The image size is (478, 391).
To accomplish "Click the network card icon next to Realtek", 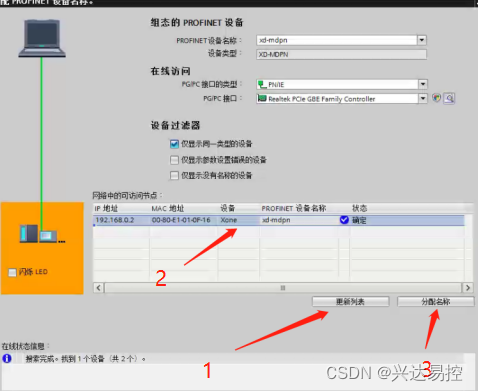I will click(x=263, y=98).
